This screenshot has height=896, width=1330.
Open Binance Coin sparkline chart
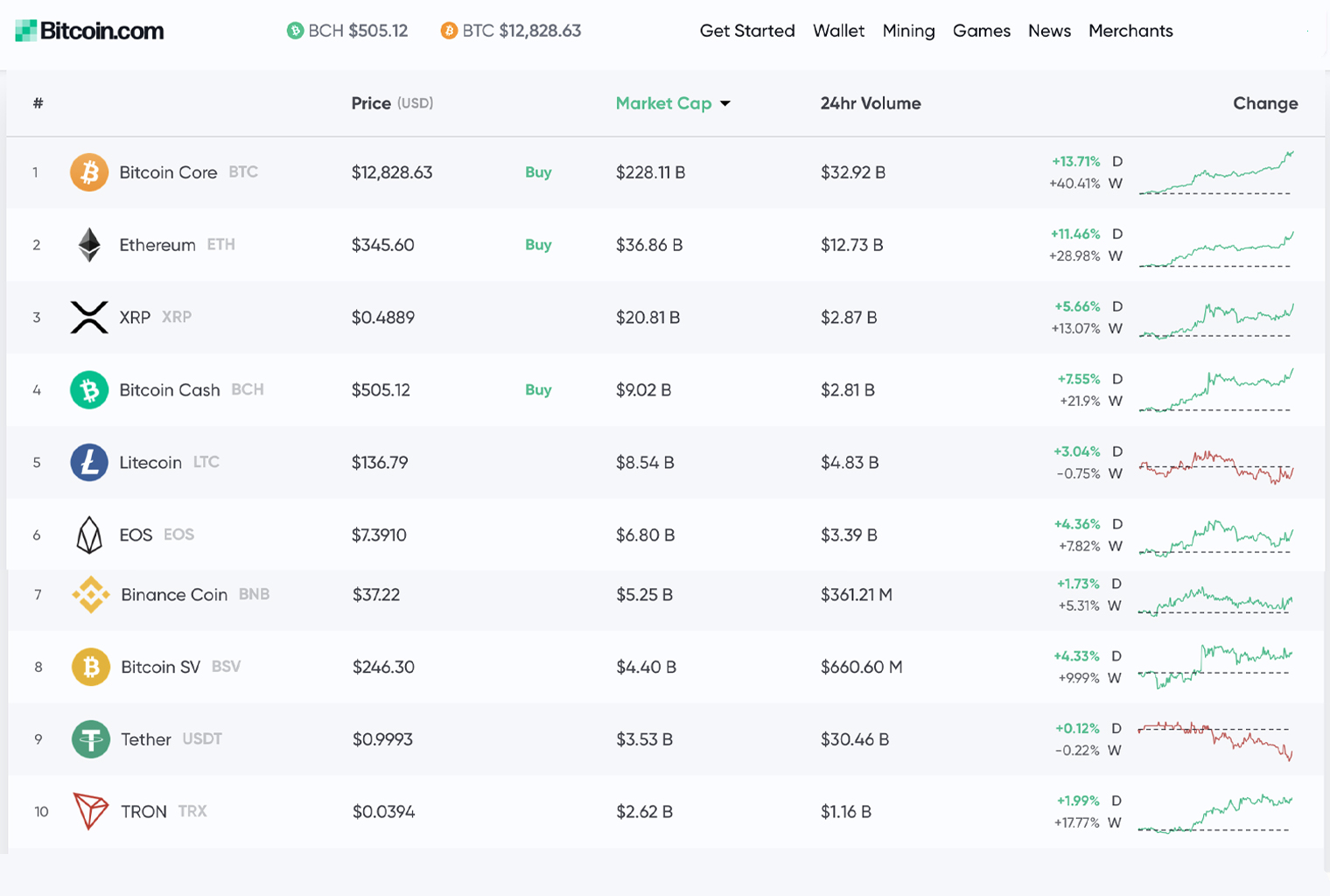coord(1216,602)
